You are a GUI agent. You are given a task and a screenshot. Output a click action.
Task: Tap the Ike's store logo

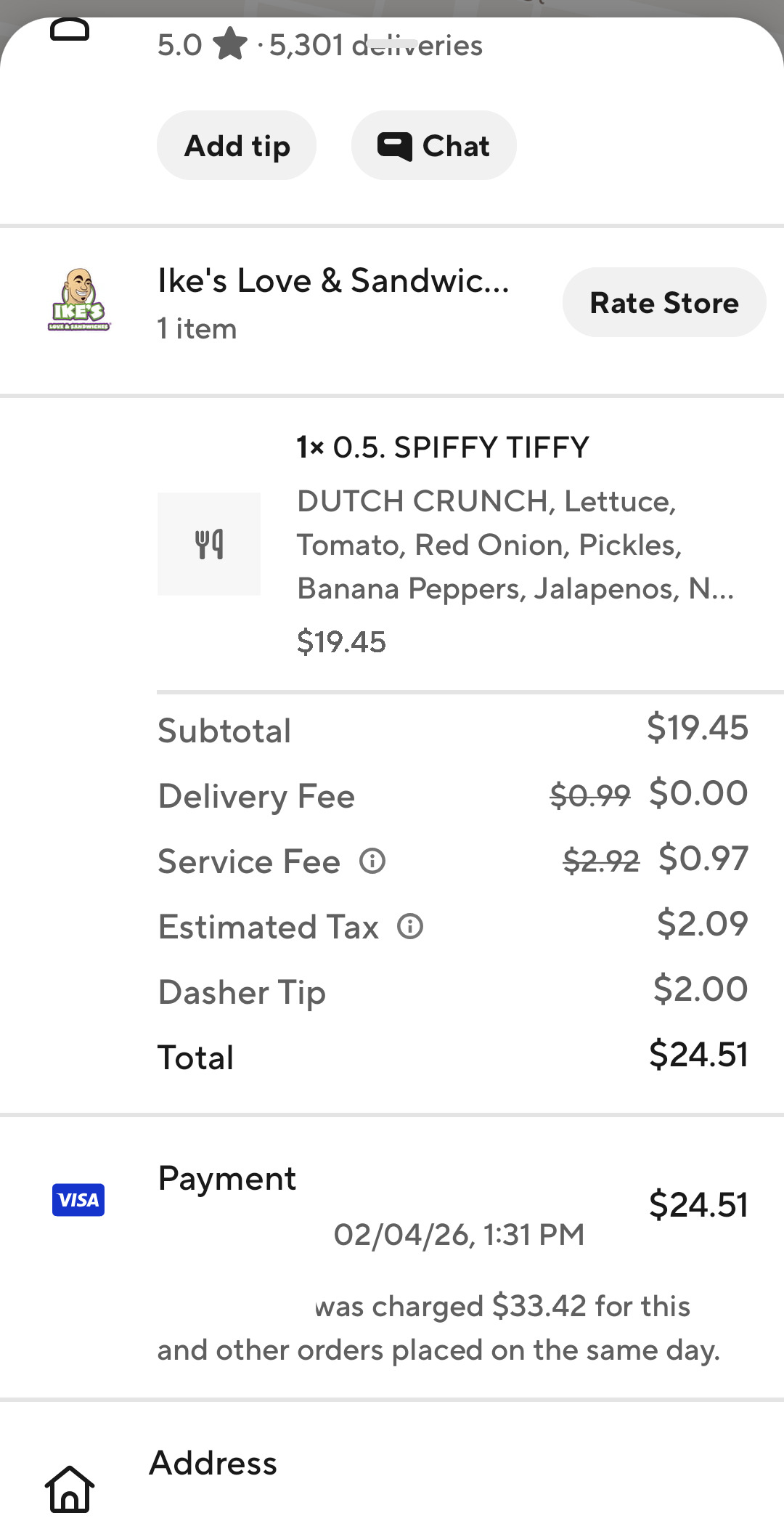click(x=78, y=301)
